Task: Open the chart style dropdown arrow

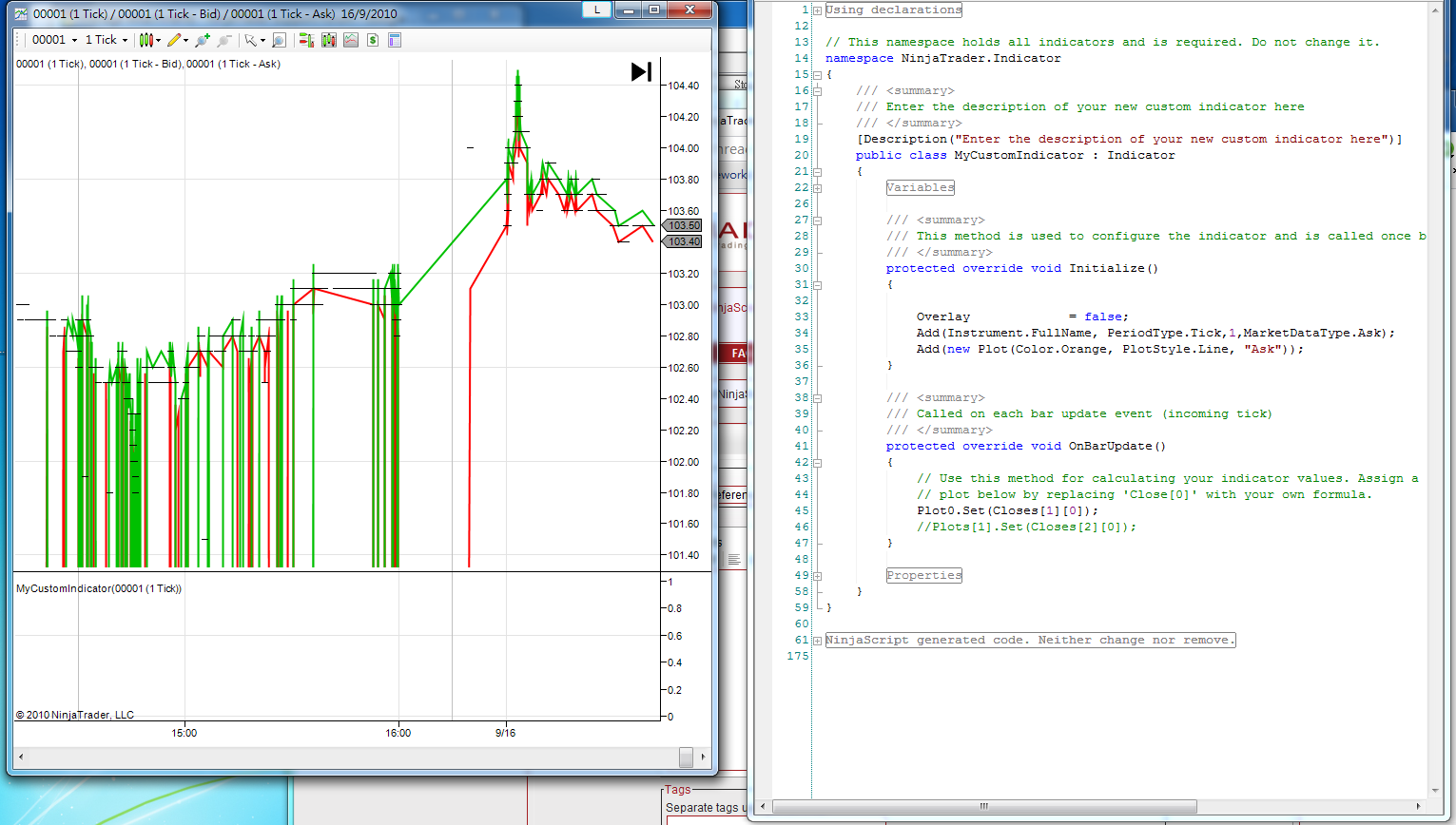Action: tap(158, 41)
